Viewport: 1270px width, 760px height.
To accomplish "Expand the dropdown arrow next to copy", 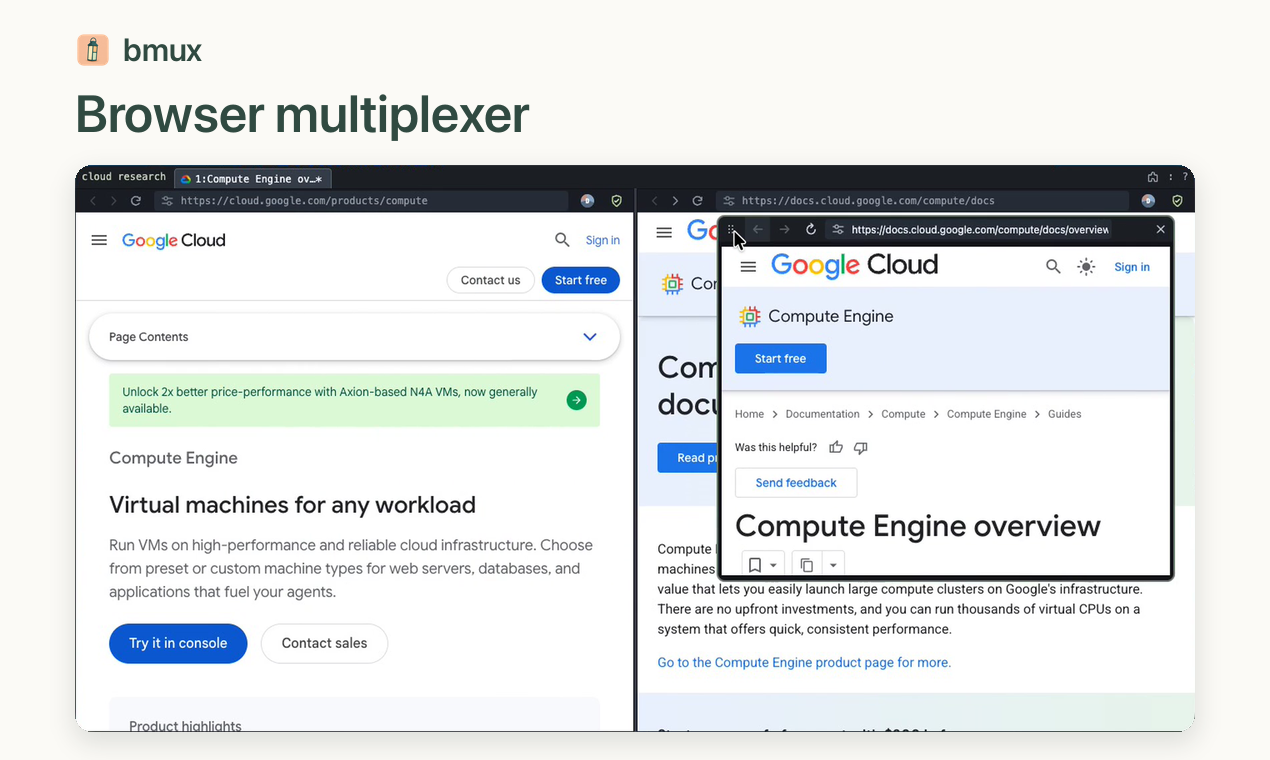I will (x=833, y=565).
